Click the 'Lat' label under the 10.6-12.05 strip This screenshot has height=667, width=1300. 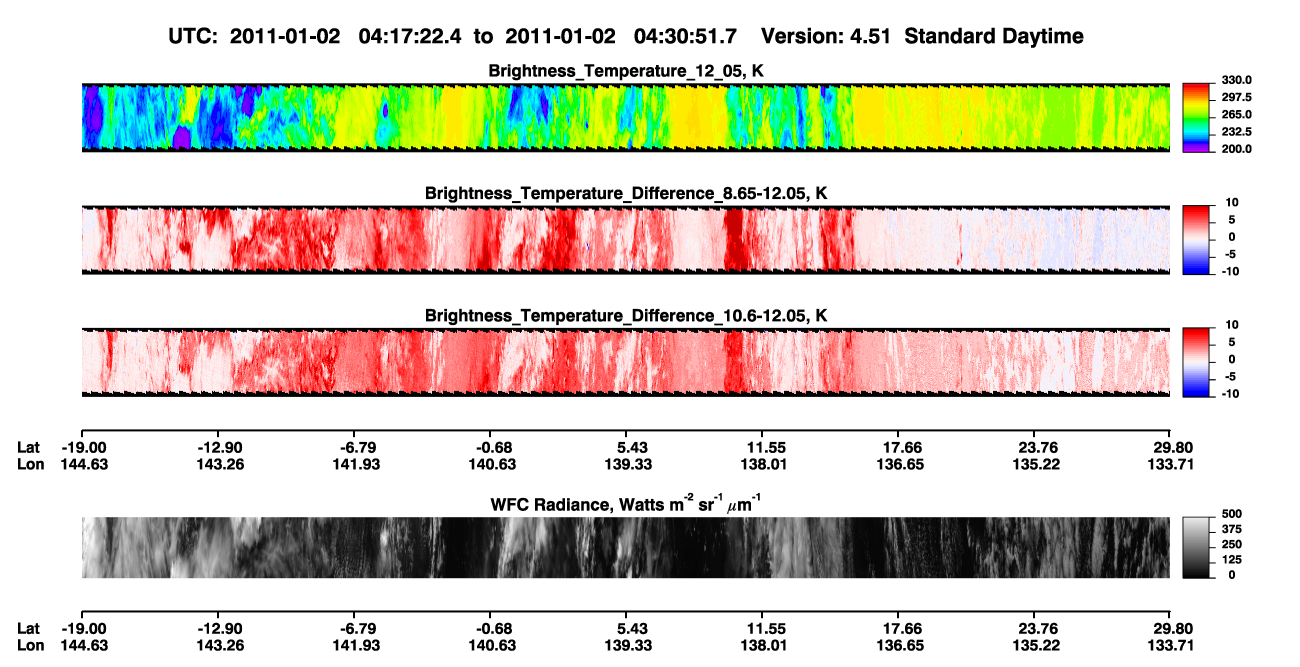[x=28, y=447]
